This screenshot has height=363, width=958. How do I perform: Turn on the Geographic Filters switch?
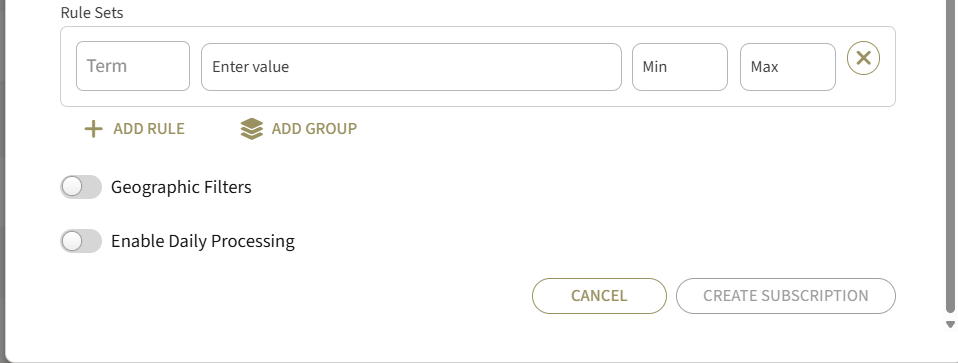[x=81, y=187]
